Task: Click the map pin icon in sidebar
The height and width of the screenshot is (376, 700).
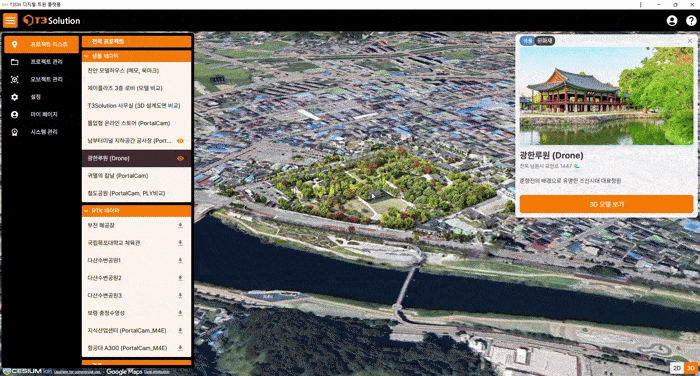Action: [x=14, y=44]
